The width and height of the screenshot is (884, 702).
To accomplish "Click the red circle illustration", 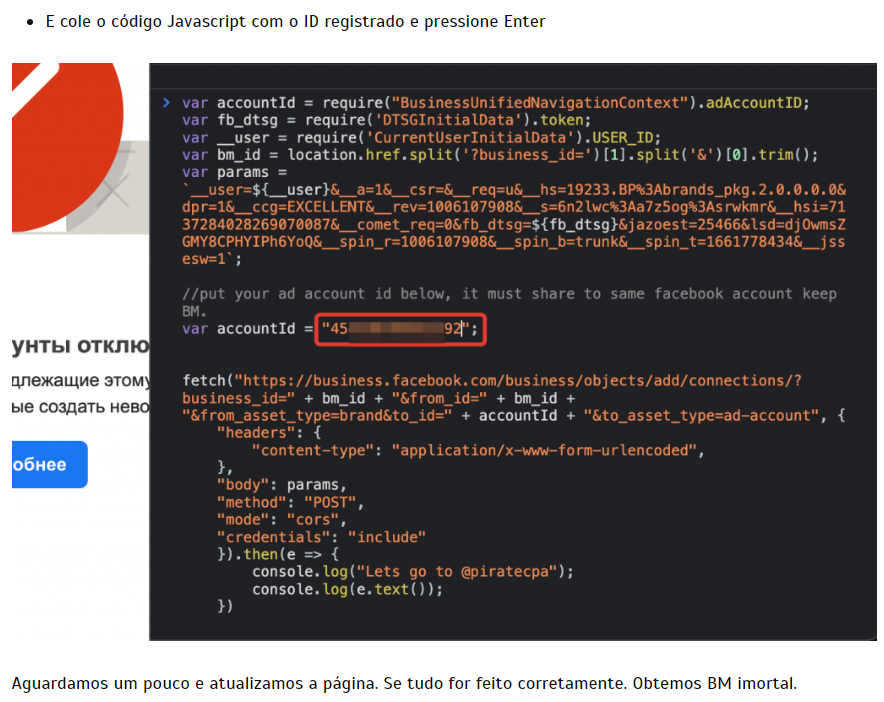I will [68, 147].
